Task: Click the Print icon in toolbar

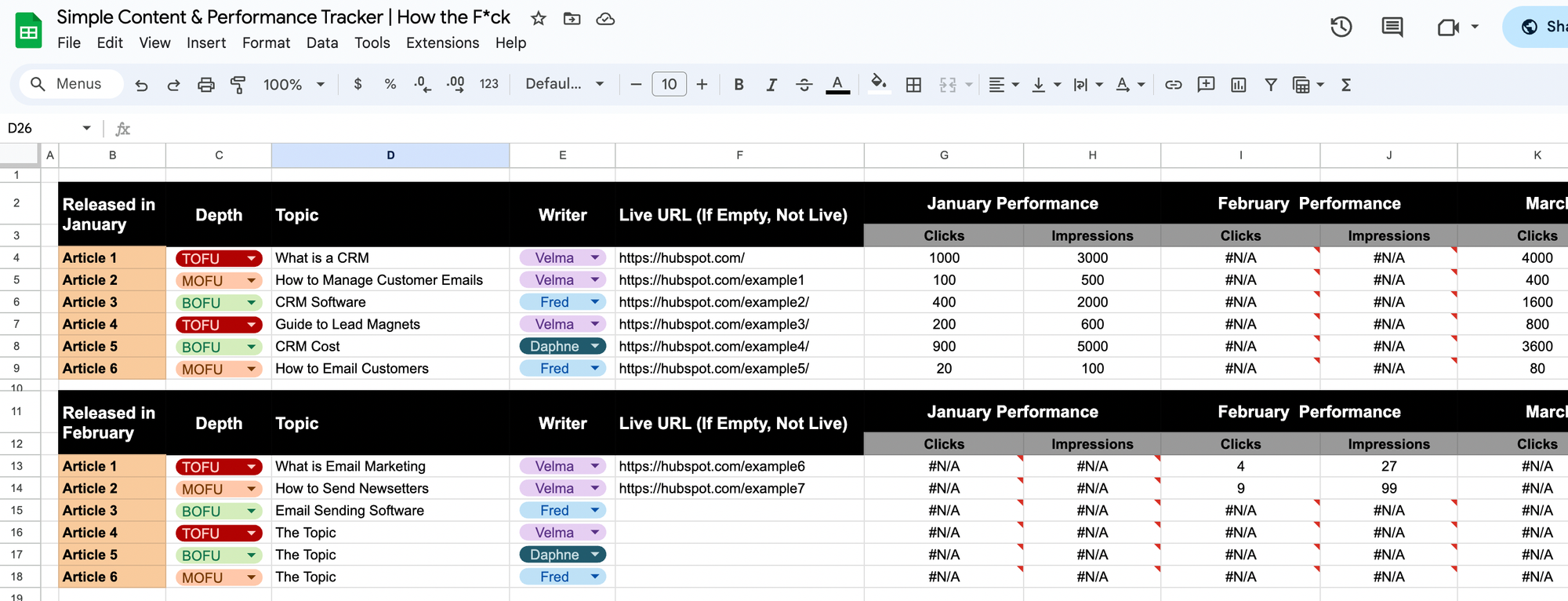Action: [205, 85]
